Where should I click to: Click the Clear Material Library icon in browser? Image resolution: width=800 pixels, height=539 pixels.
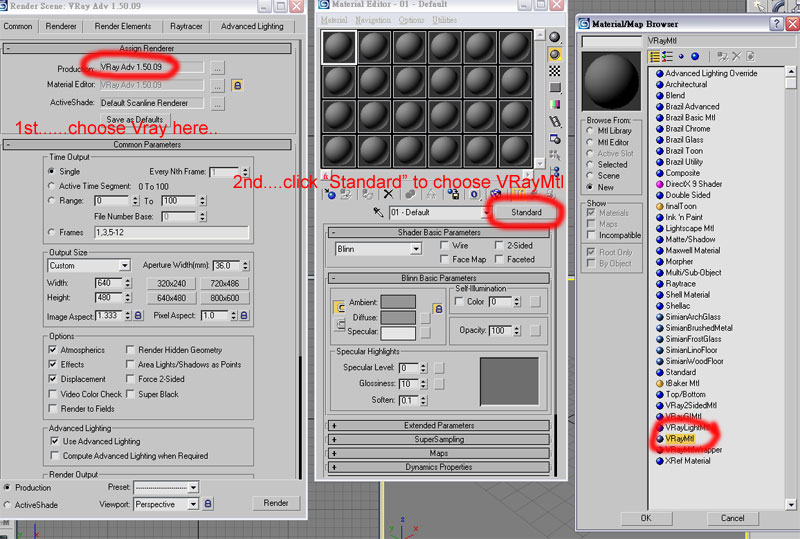pos(750,56)
